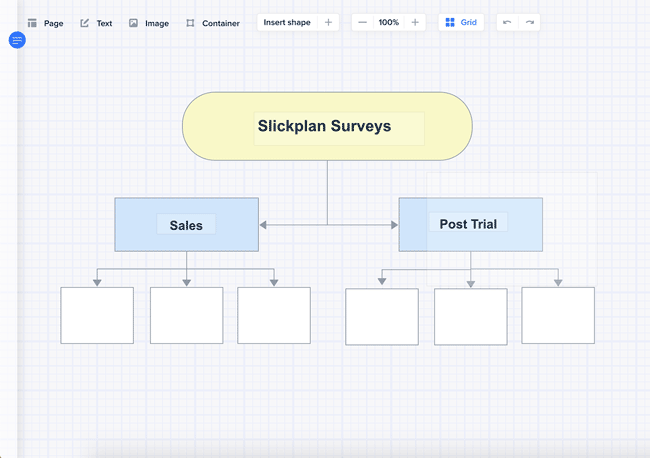Toggle the Grid display

(461, 22)
